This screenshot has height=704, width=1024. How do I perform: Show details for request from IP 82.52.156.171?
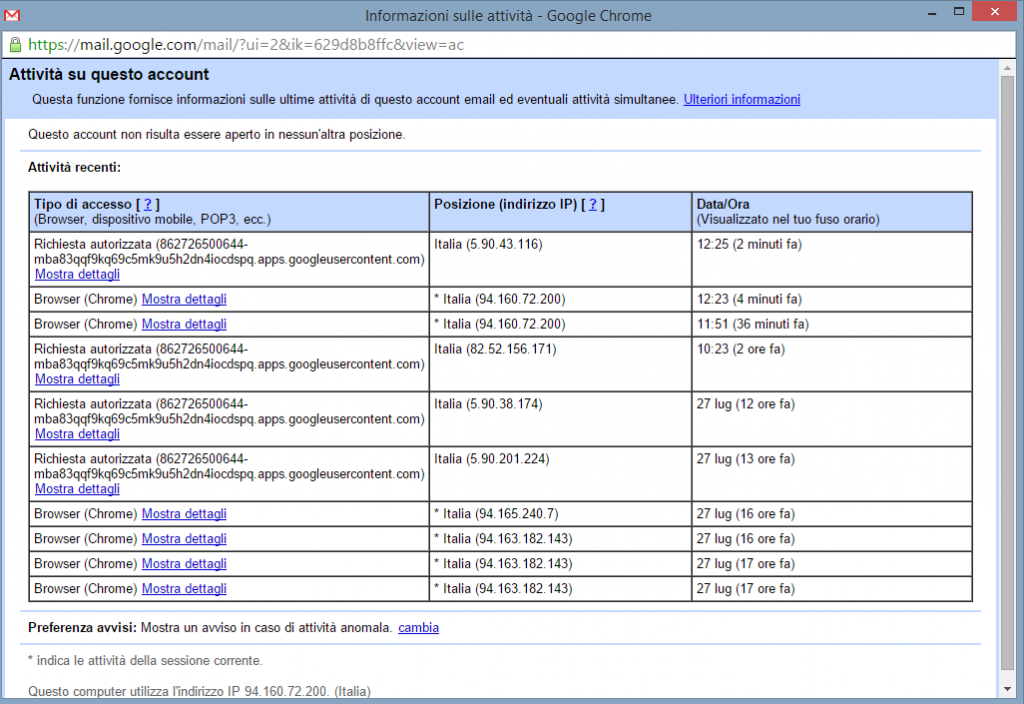click(77, 379)
